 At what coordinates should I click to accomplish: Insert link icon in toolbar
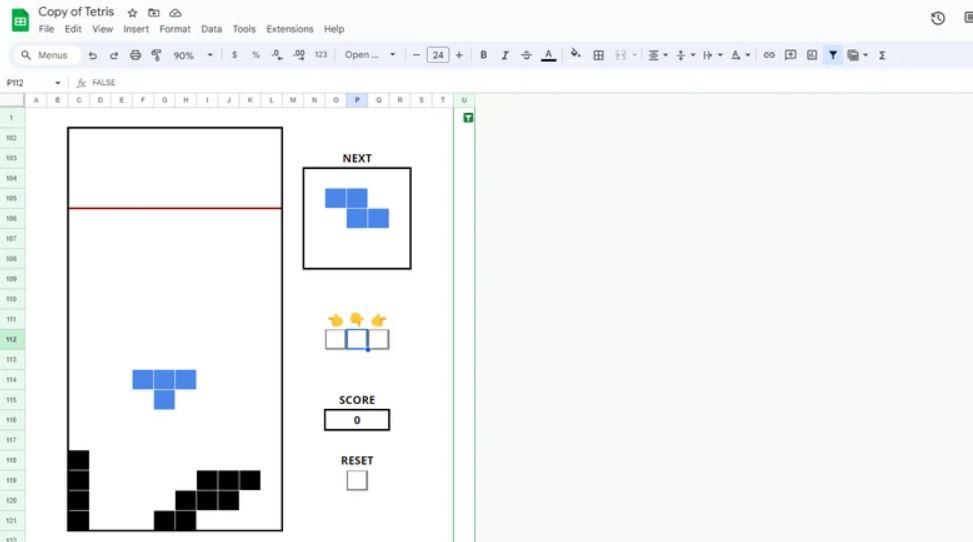click(769, 55)
